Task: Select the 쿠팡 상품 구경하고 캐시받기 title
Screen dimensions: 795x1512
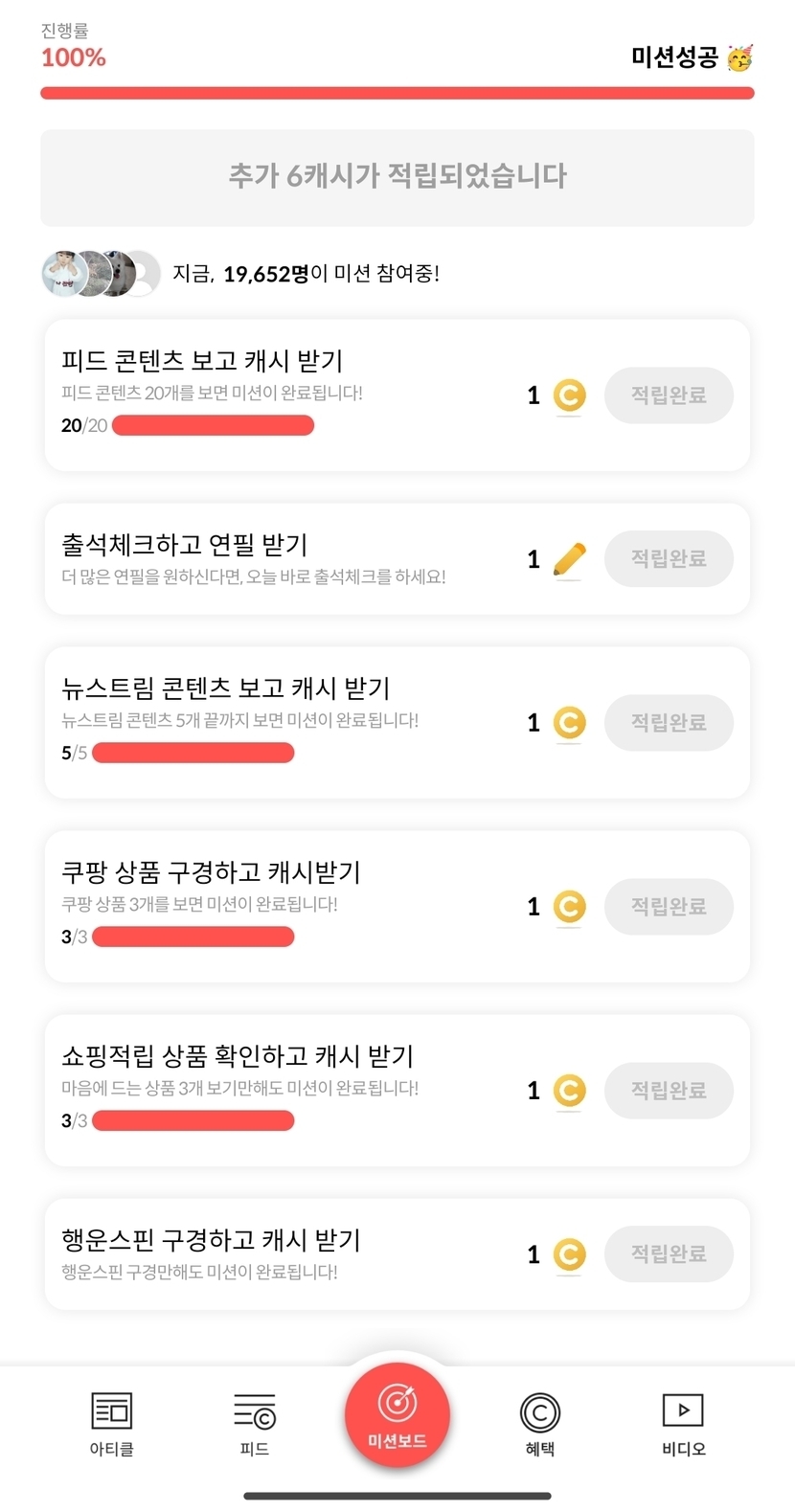Action: (x=212, y=872)
